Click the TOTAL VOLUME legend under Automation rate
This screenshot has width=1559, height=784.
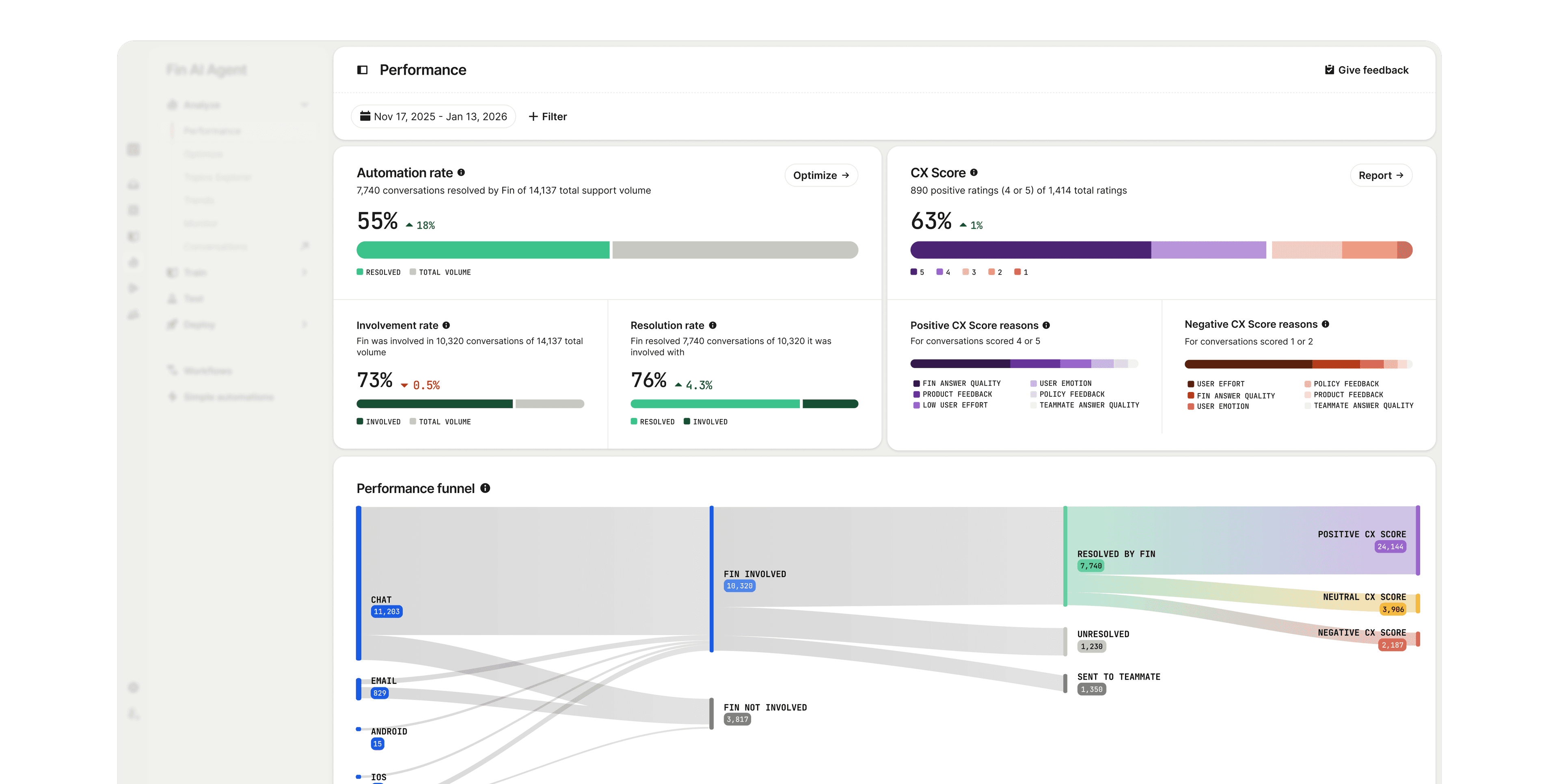pyautogui.click(x=440, y=272)
